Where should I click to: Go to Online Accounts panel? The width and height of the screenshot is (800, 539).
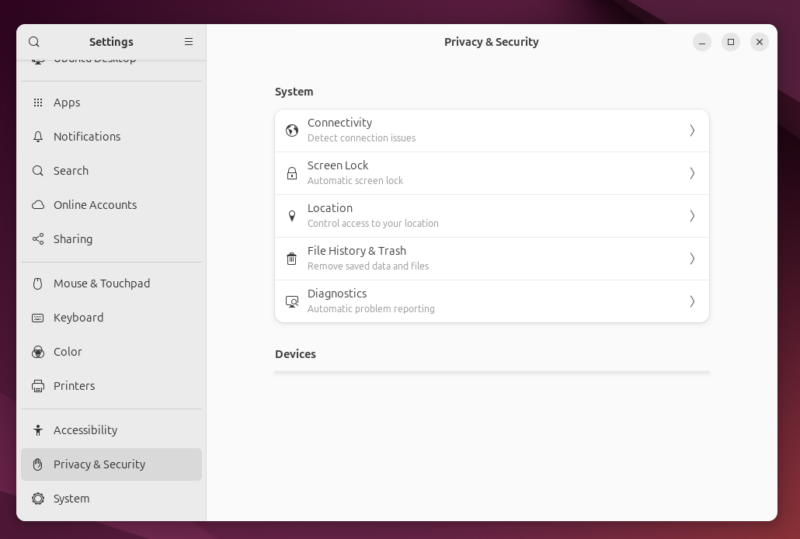pyautogui.click(x=111, y=205)
